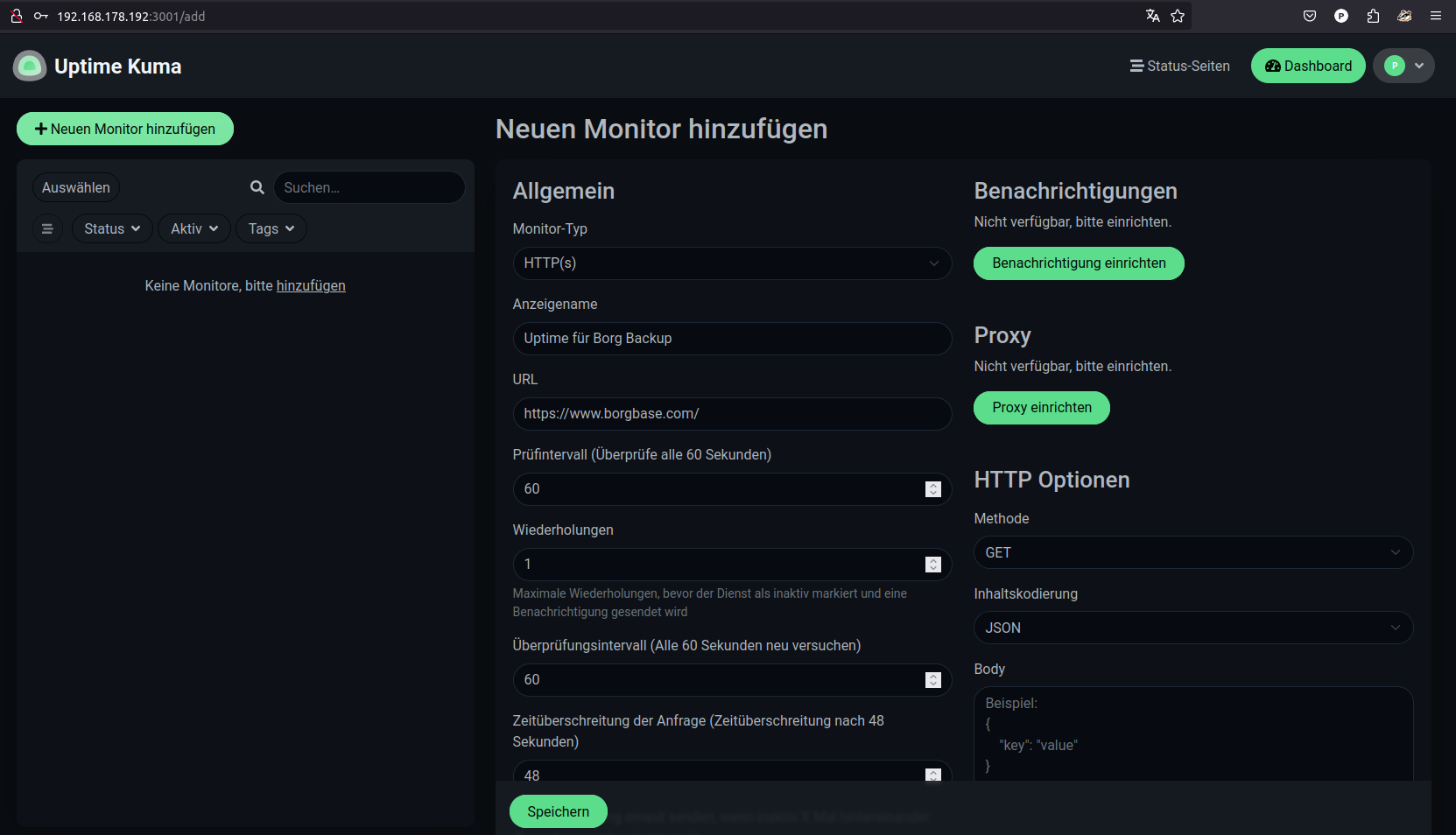Image resolution: width=1456 pixels, height=835 pixels.
Task: Expand the Tags filter dropdown
Action: [271, 228]
